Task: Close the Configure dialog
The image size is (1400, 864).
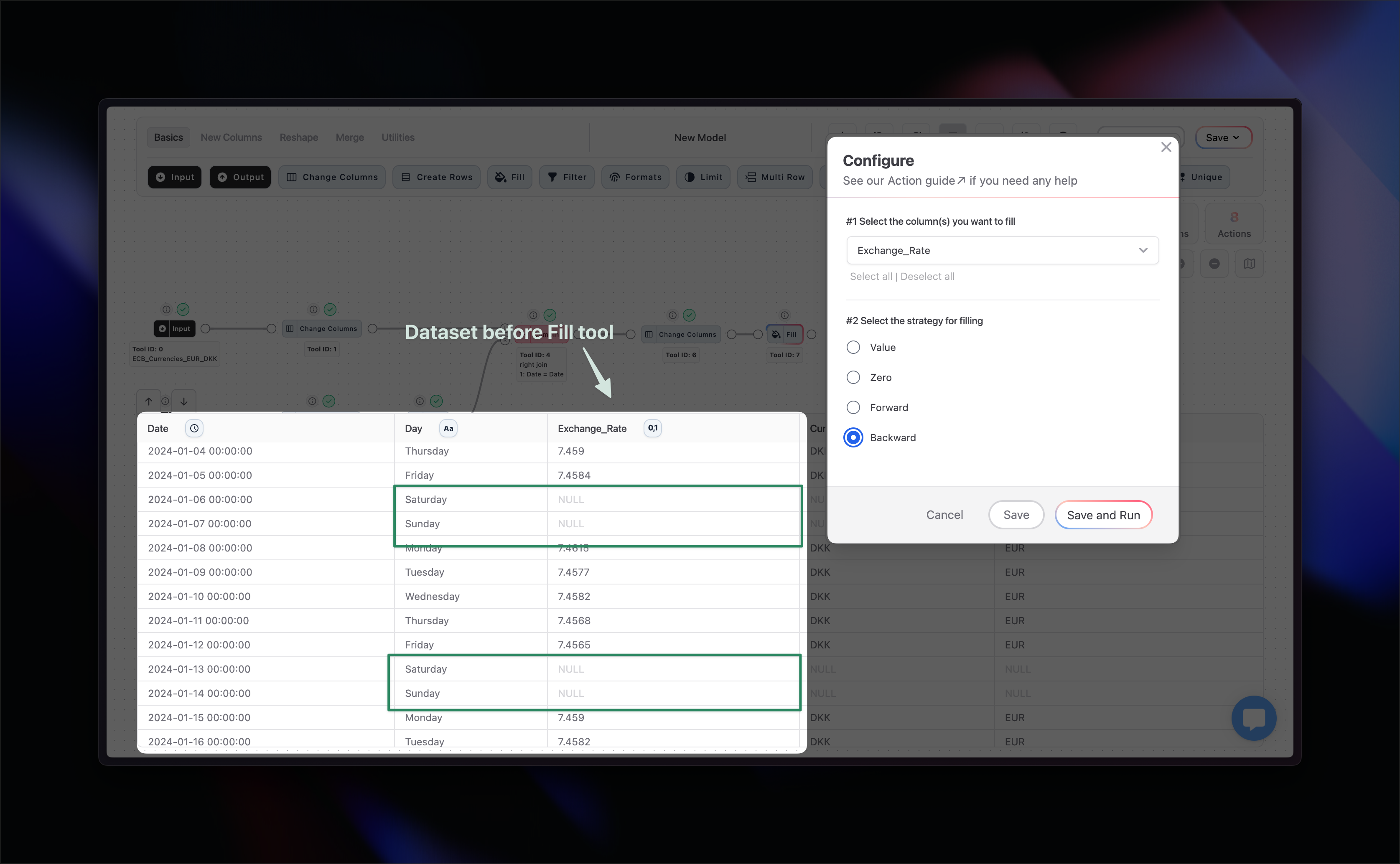Action: pos(1166,147)
